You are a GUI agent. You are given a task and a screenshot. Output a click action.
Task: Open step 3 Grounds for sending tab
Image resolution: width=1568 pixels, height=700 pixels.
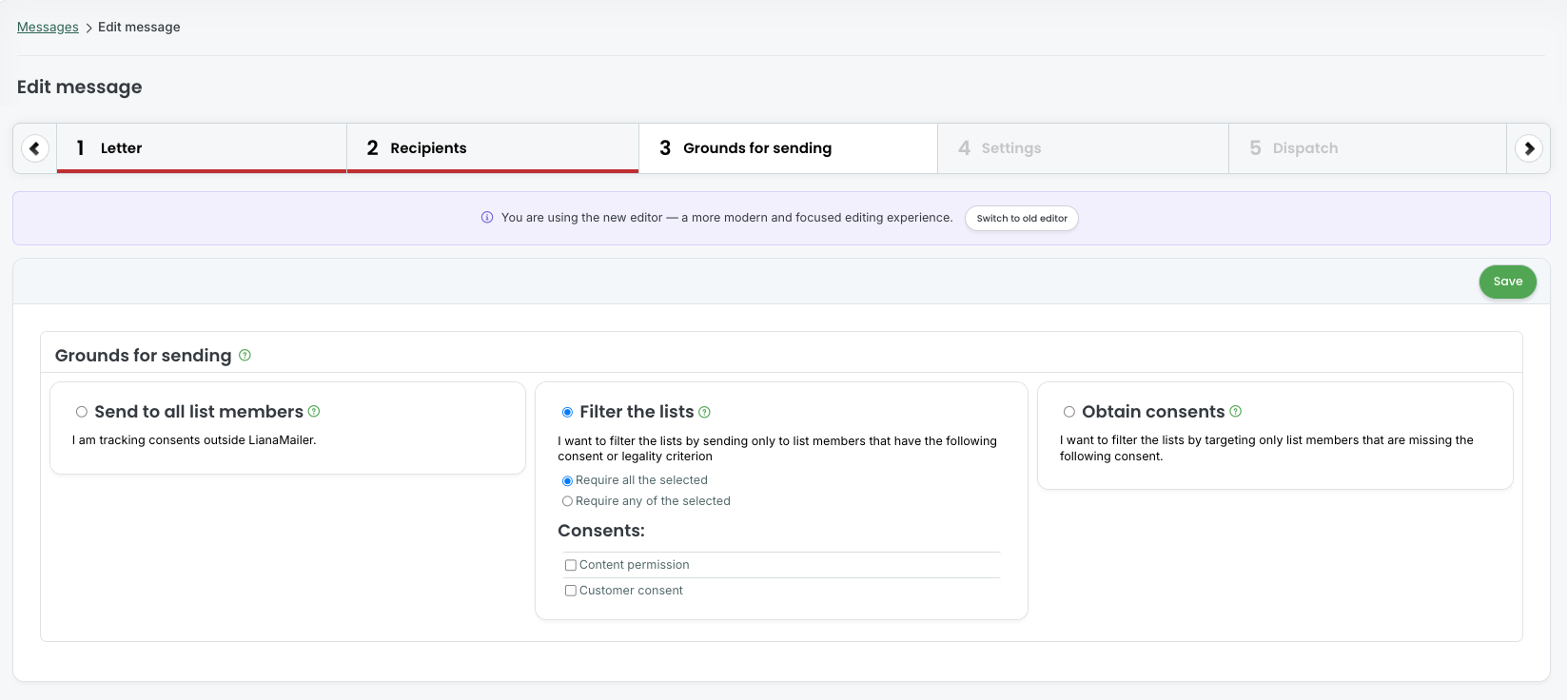pyautogui.click(x=788, y=148)
